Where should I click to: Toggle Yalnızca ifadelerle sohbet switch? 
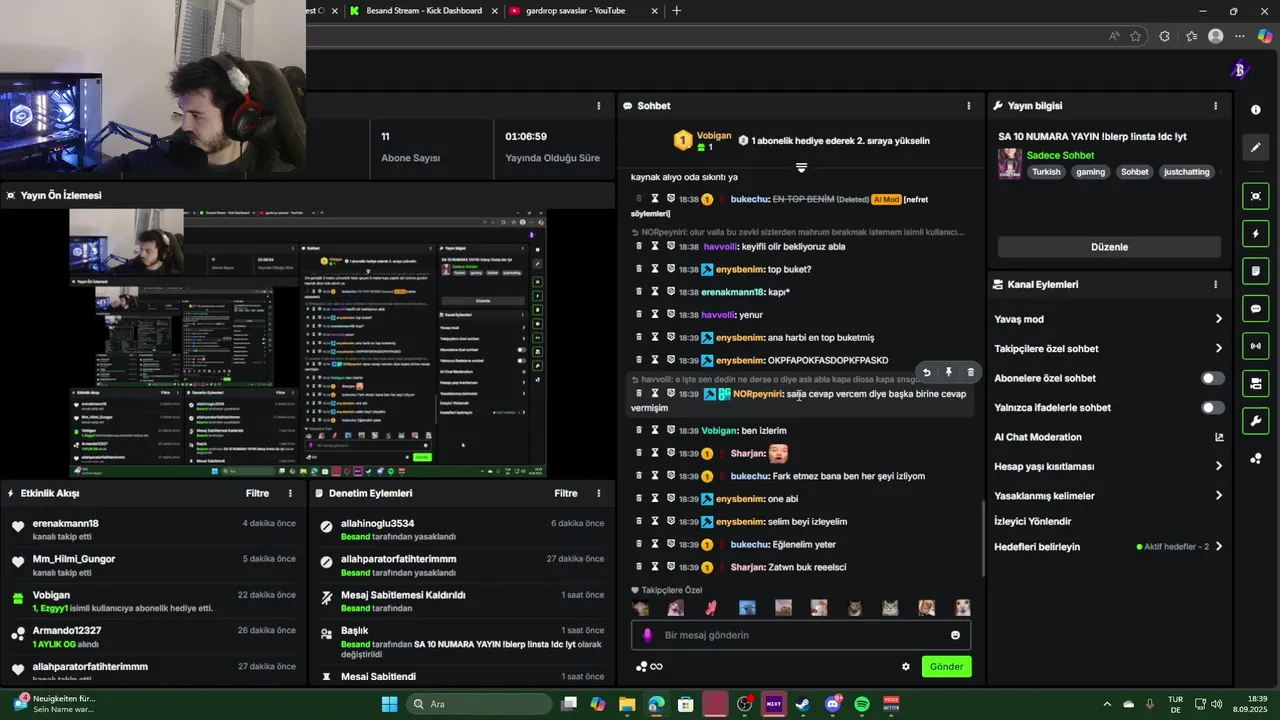[x=1212, y=408]
